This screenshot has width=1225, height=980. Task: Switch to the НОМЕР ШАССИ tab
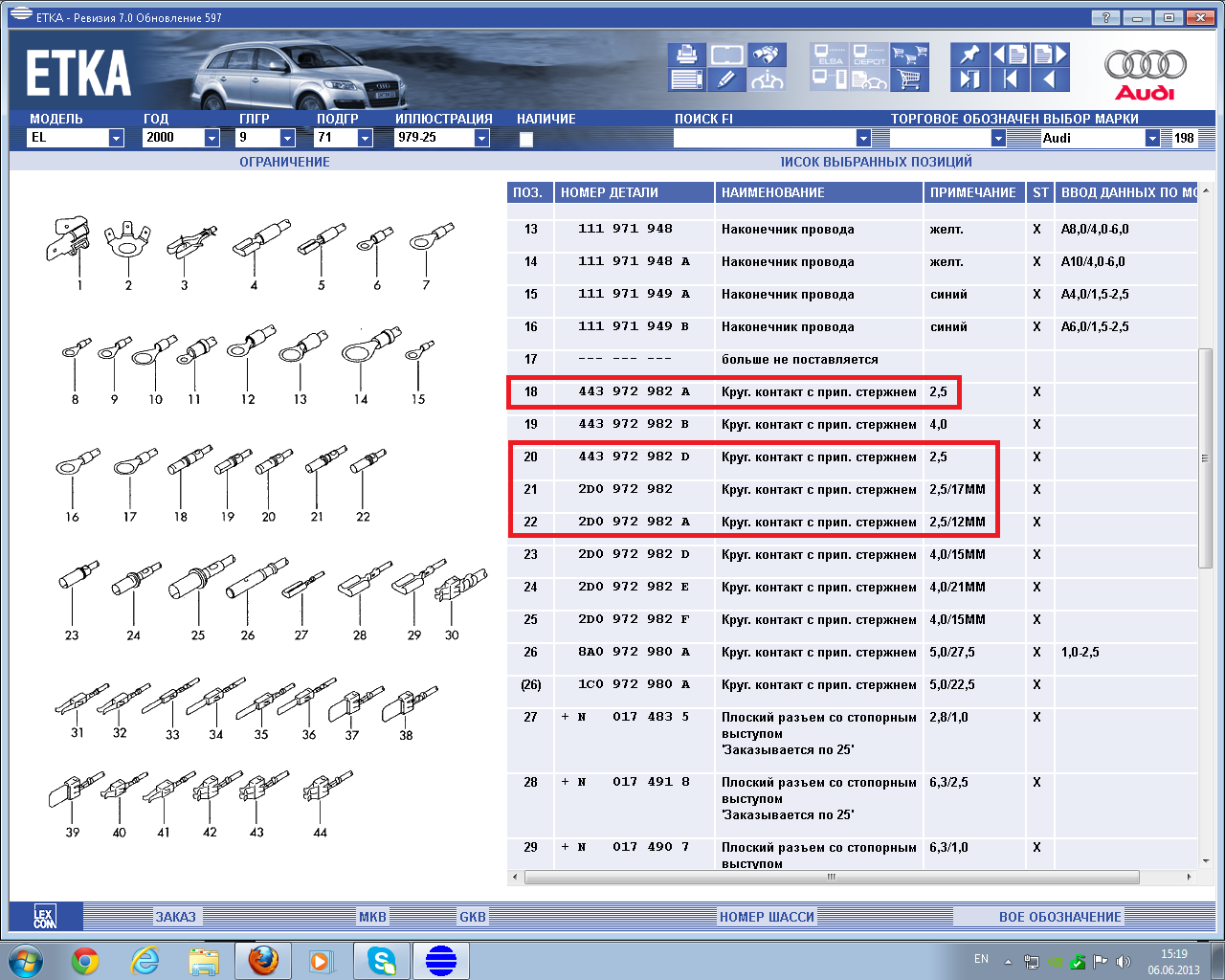click(x=767, y=917)
